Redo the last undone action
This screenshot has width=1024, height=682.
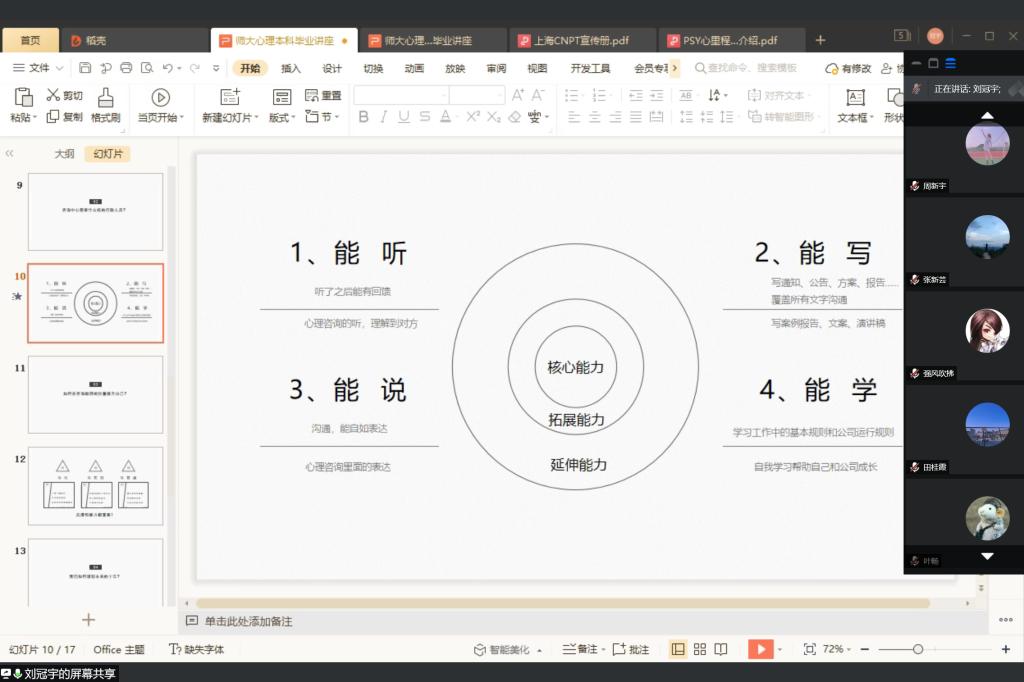(x=195, y=67)
